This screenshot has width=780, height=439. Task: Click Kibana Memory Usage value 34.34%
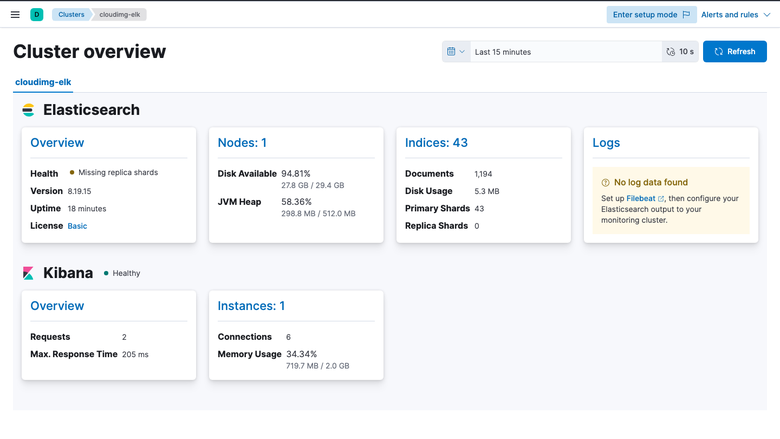click(x=301, y=354)
